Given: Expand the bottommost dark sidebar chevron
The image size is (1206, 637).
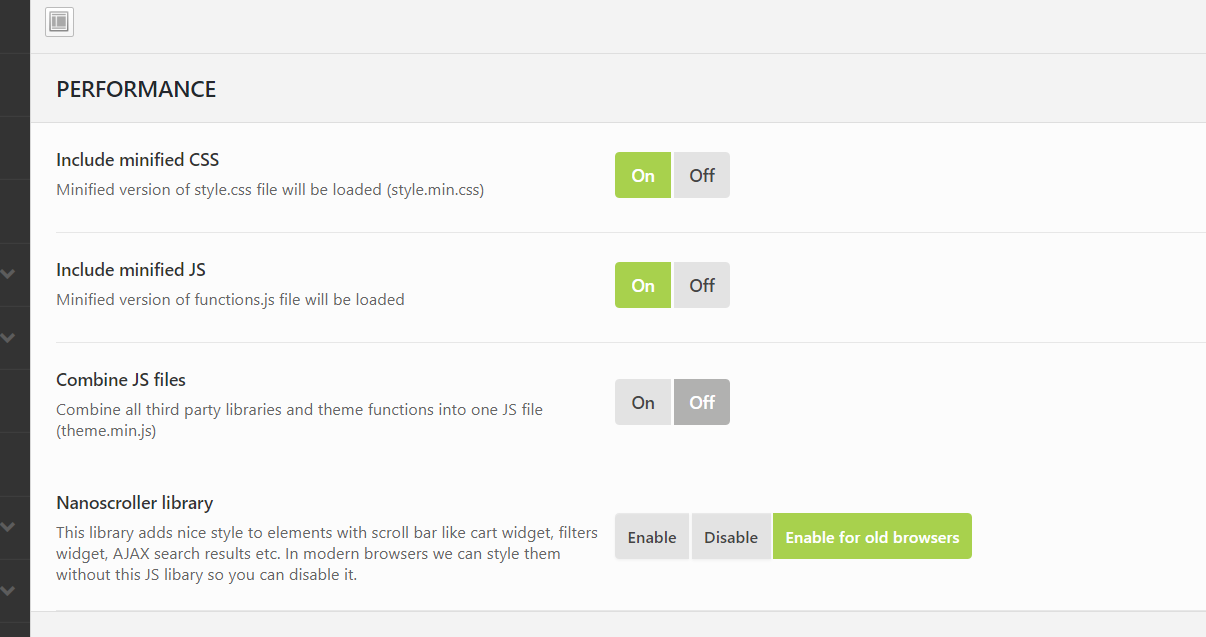Looking at the screenshot, I should point(9,590).
